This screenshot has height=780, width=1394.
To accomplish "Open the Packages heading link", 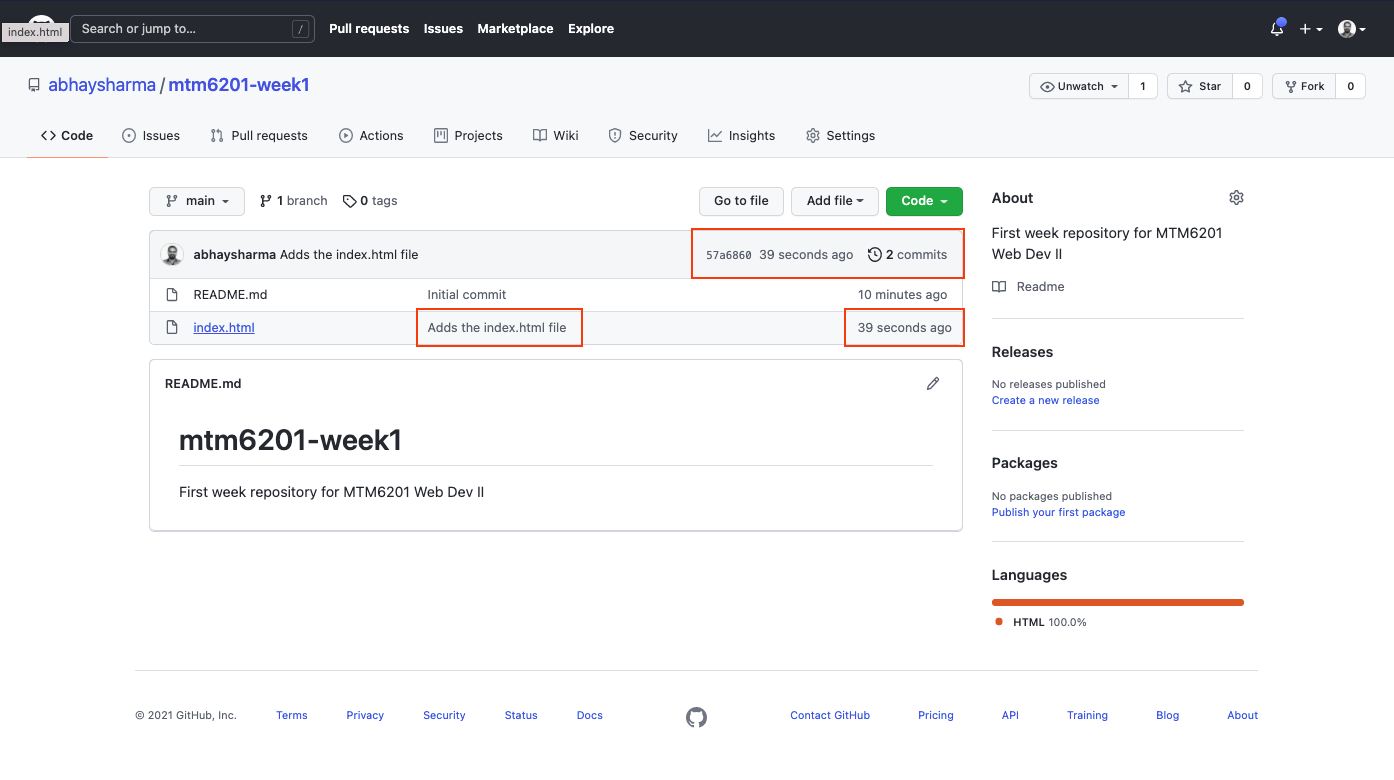I will (x=1024, y=463).
